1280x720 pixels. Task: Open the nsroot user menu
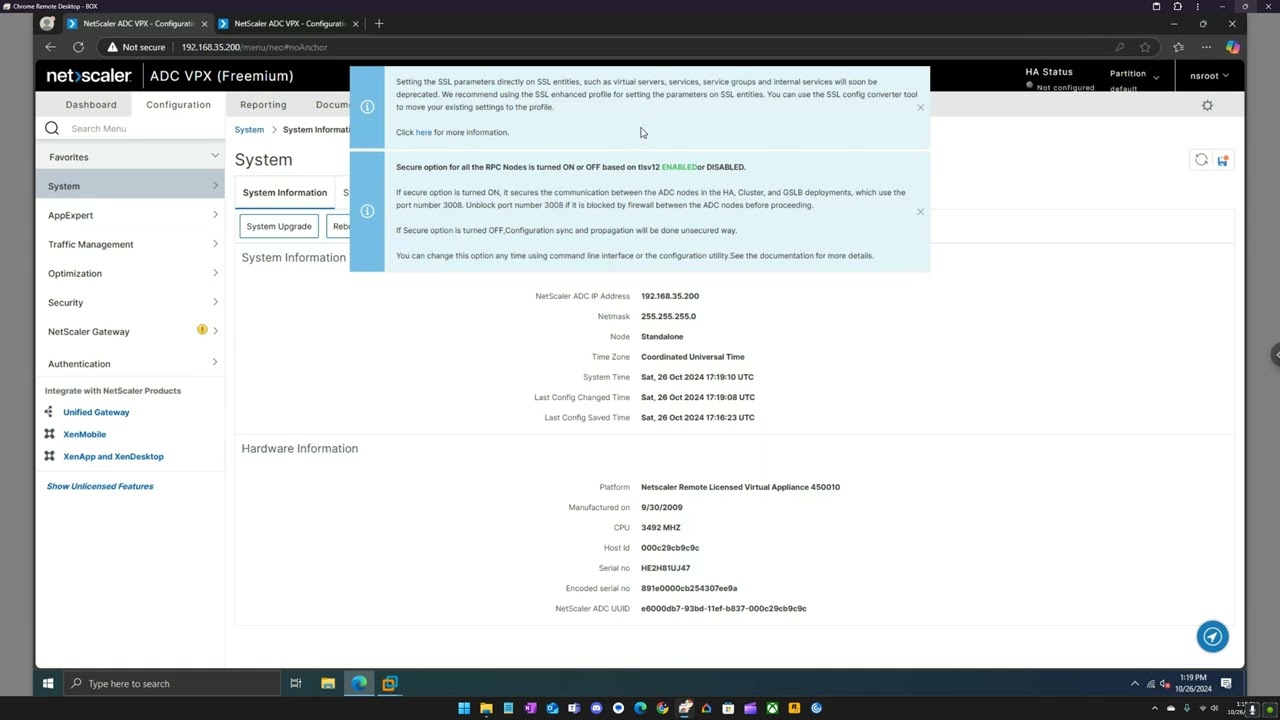click(x=1209, y=76)
